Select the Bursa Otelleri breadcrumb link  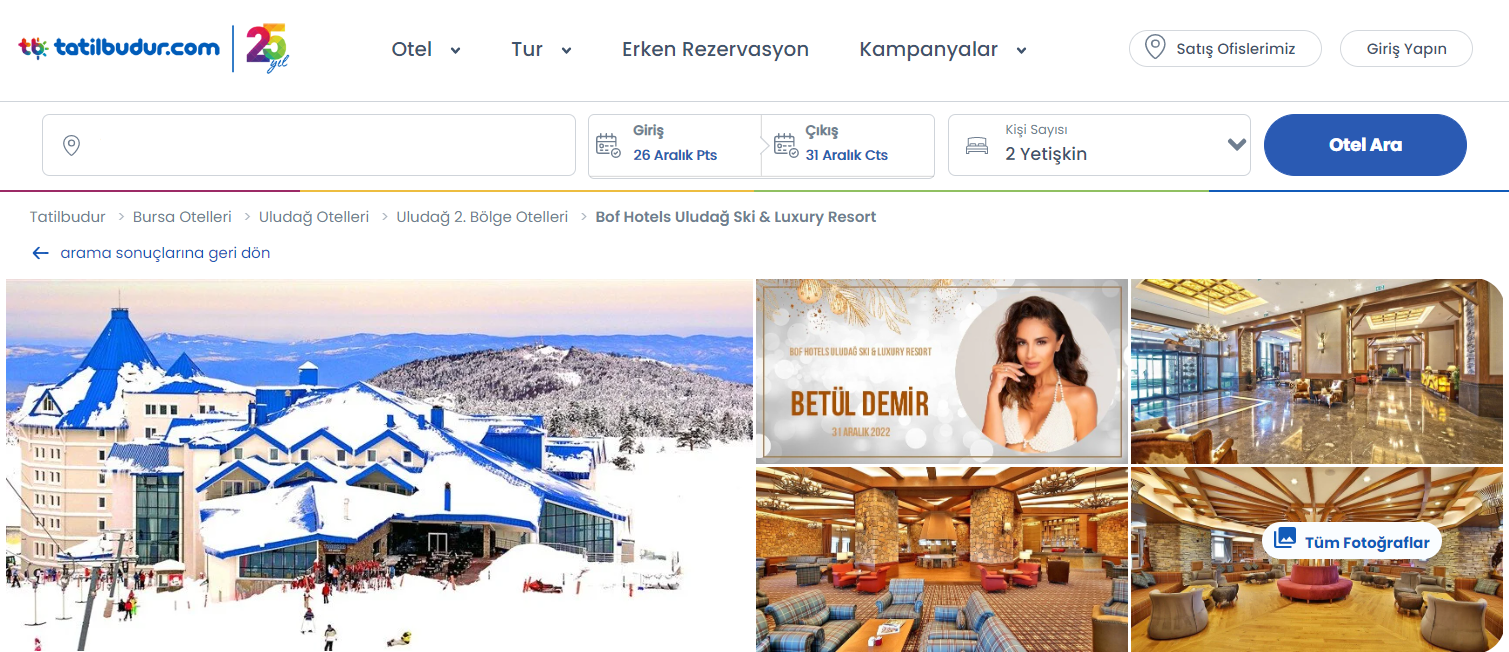click(182, 217)
